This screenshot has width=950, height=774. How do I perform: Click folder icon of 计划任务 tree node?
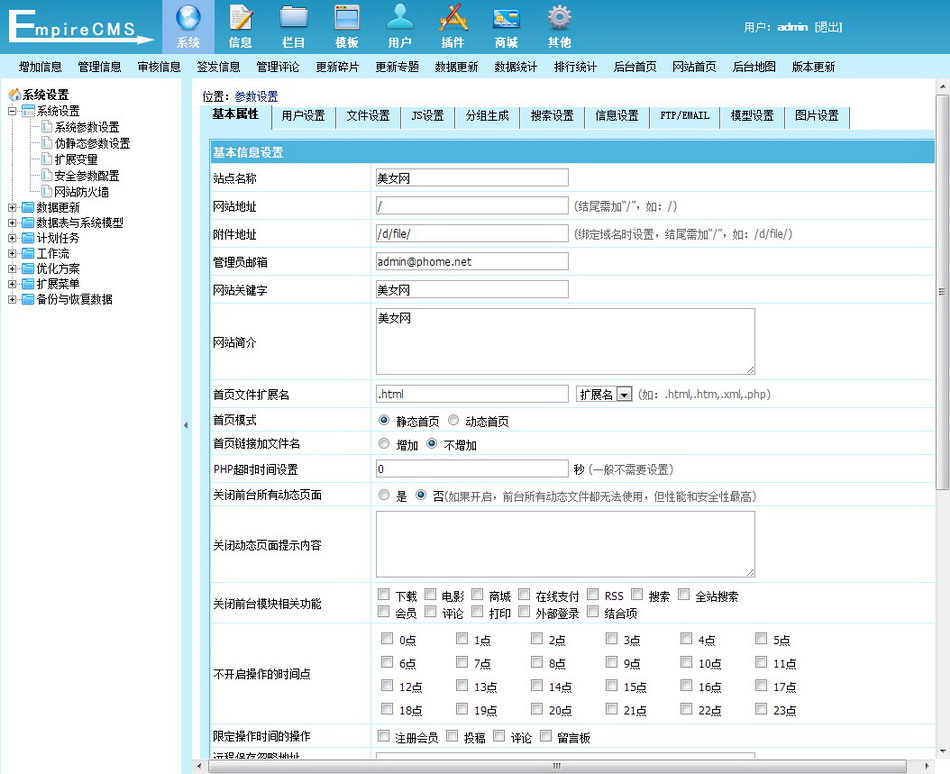click(x=28, y=238)
